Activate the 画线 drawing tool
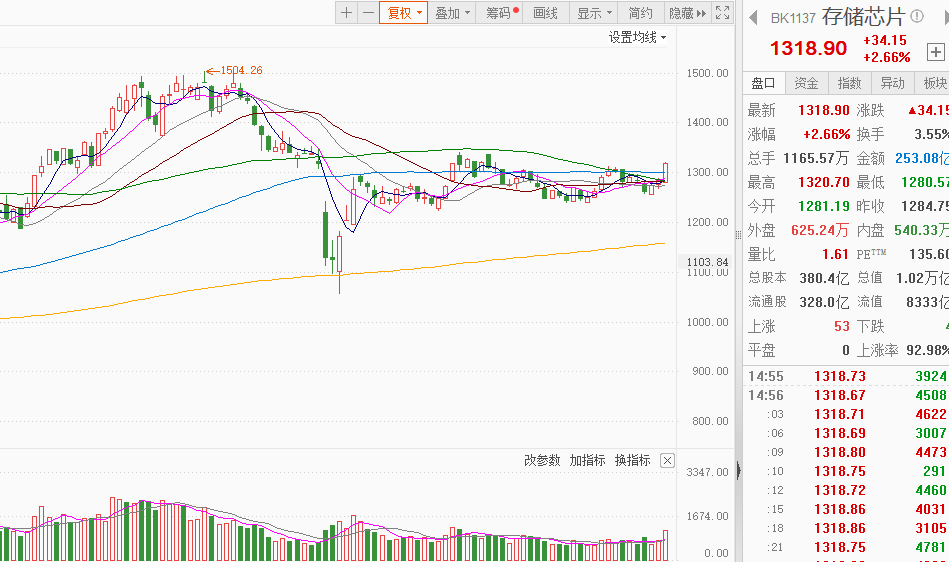 coord(546,13)
